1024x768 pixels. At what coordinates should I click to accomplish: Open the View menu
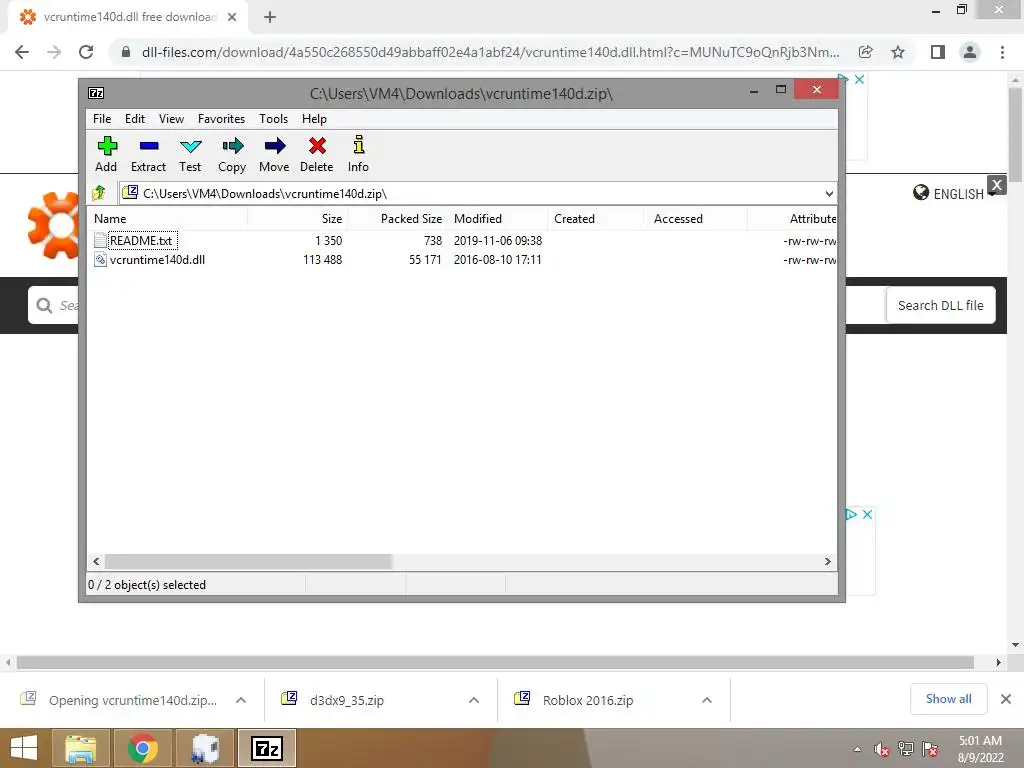click(171, 119)
